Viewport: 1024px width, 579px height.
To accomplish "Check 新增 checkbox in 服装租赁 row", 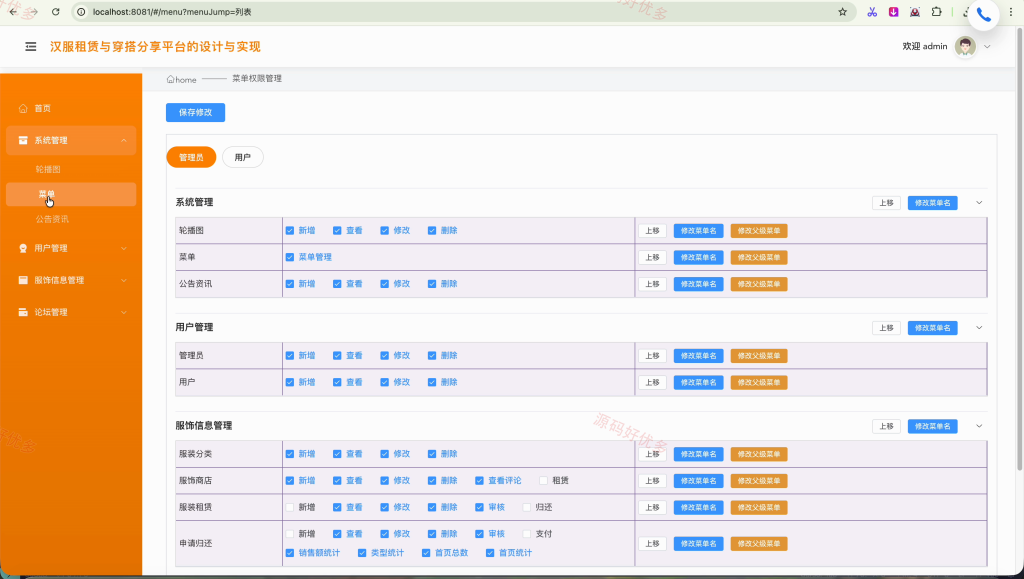I will [289, 507].
